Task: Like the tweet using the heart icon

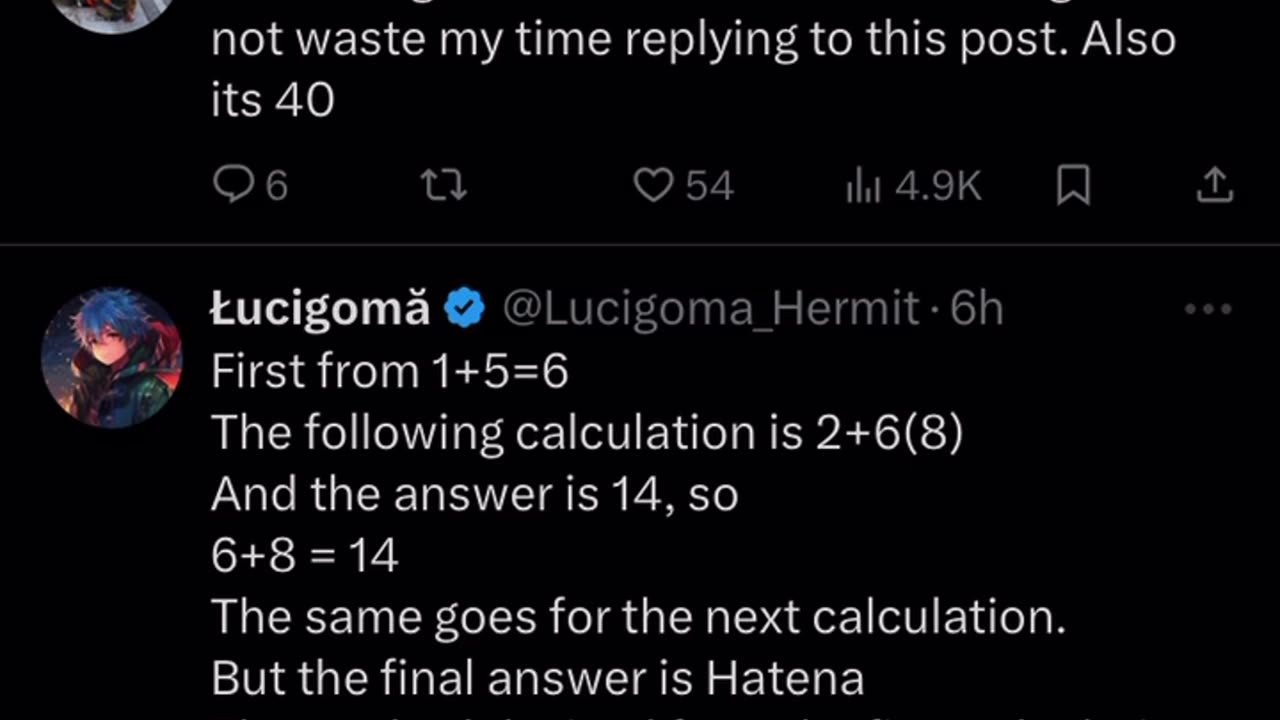Action: click(x=655, y=186)
